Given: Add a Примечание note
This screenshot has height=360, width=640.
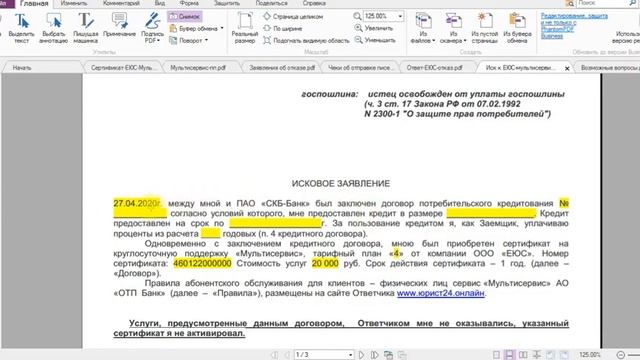Looking at the screenshot, I should 120,25.
